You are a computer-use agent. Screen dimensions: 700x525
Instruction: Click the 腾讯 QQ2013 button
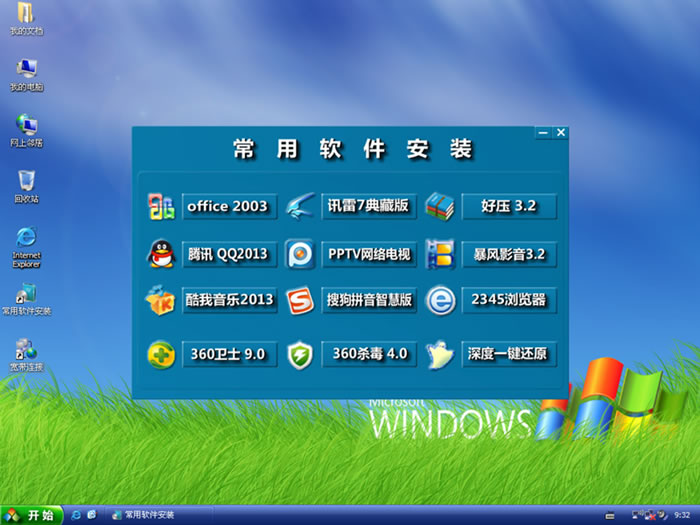coord(229,254)
